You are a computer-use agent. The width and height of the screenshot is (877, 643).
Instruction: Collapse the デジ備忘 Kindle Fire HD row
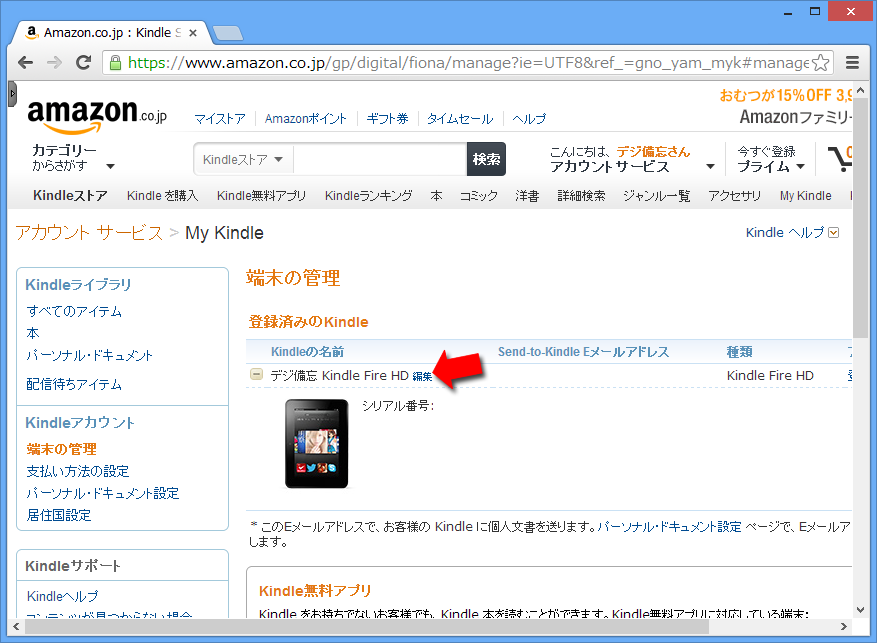(256, 374)
